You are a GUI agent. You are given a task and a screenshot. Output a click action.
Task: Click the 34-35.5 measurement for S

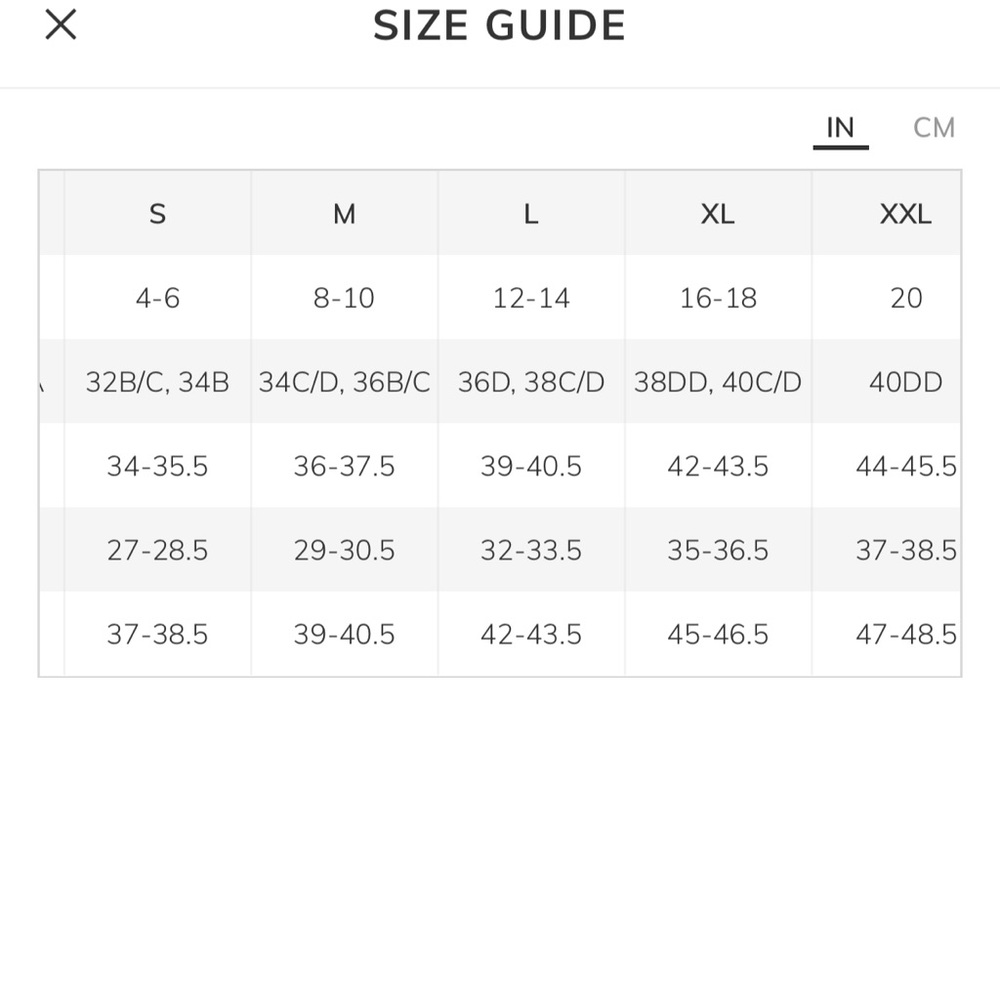(x=158, y=466)
